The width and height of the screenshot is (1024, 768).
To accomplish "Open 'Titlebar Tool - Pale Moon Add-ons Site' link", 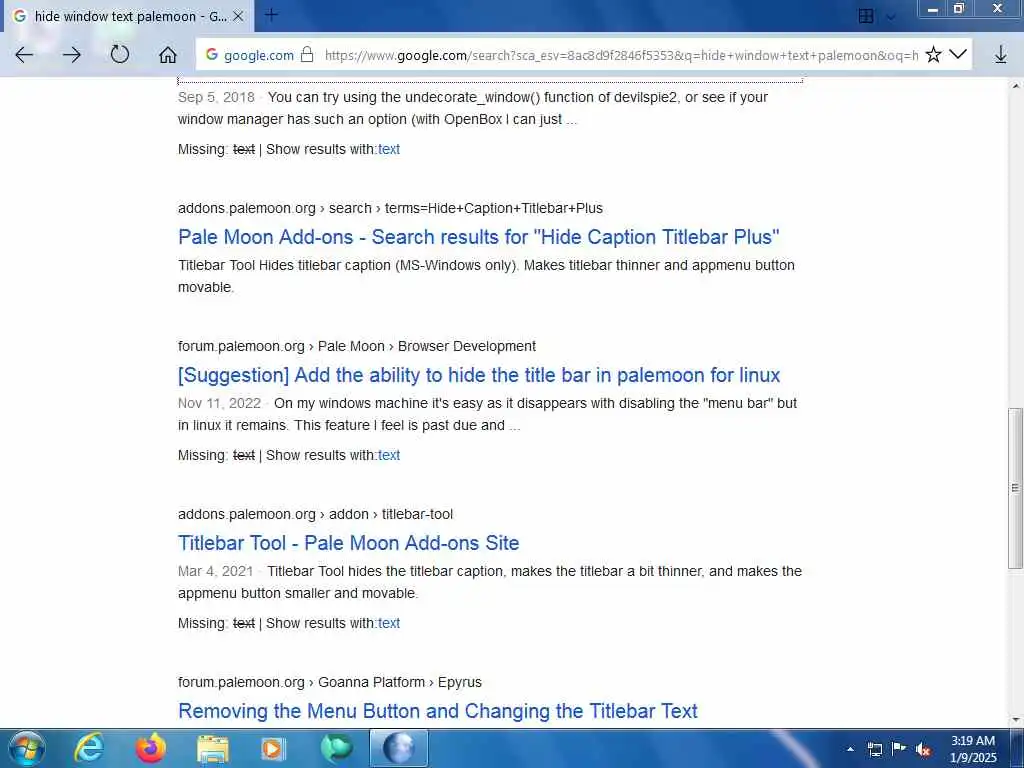I will coord(349,543).
